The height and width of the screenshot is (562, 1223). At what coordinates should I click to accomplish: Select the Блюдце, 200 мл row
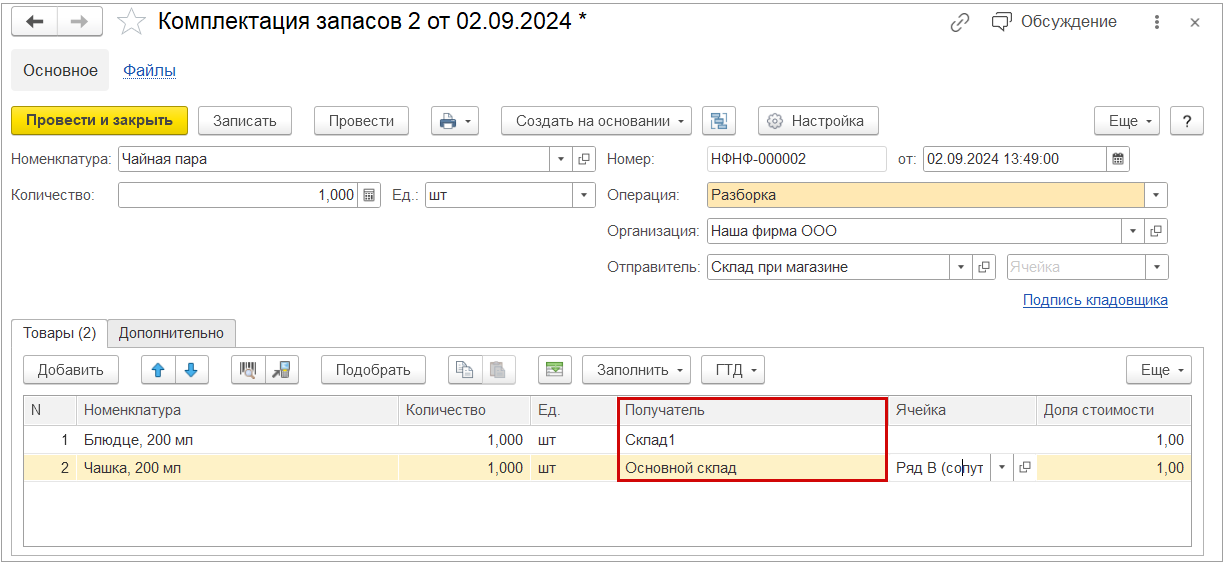(x=238, y=440)
